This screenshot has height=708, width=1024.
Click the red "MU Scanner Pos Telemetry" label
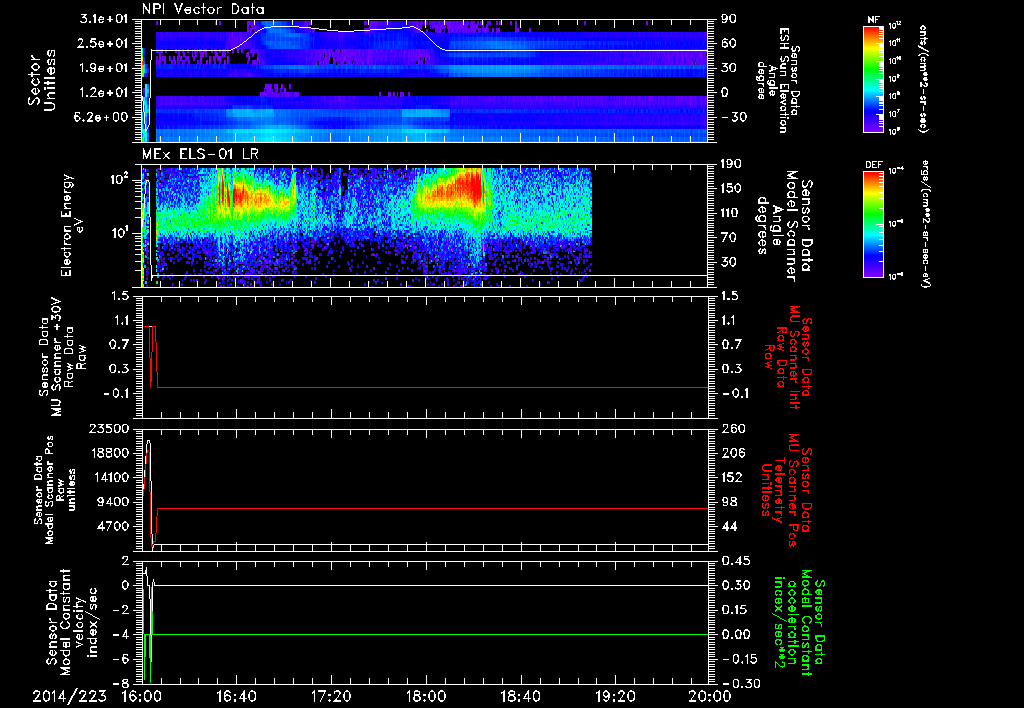point(785,491)
